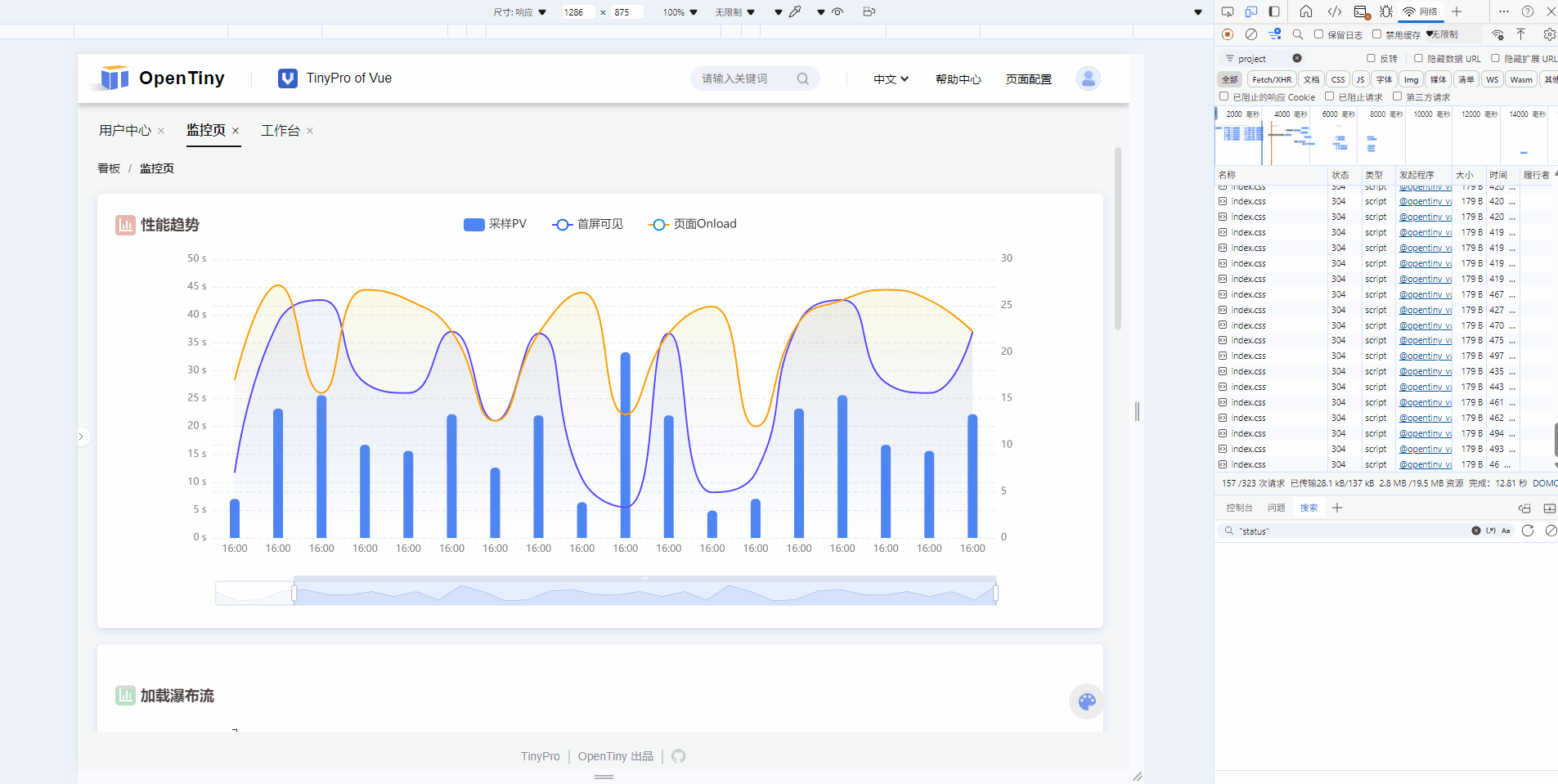Switch to the 工作台 tab

pyautogui.click(x=281, y=131)
